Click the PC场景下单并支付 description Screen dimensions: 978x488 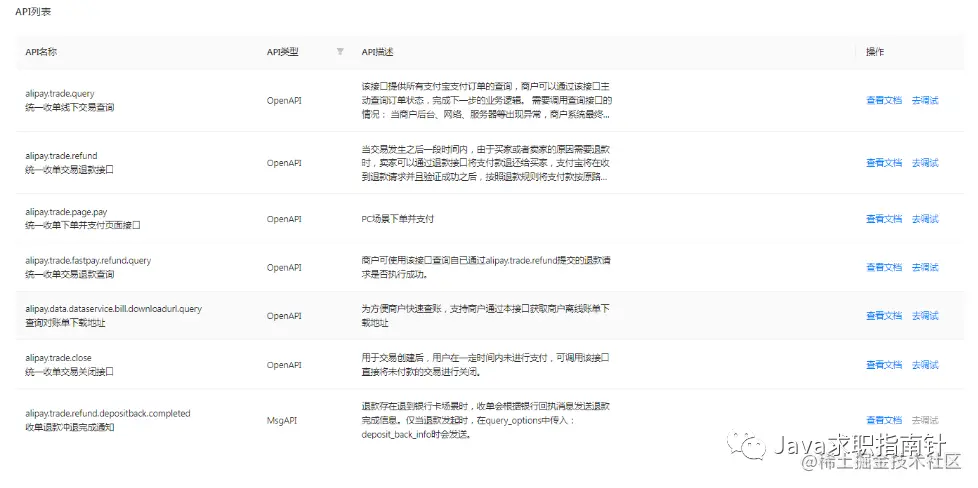coord(397,219)
